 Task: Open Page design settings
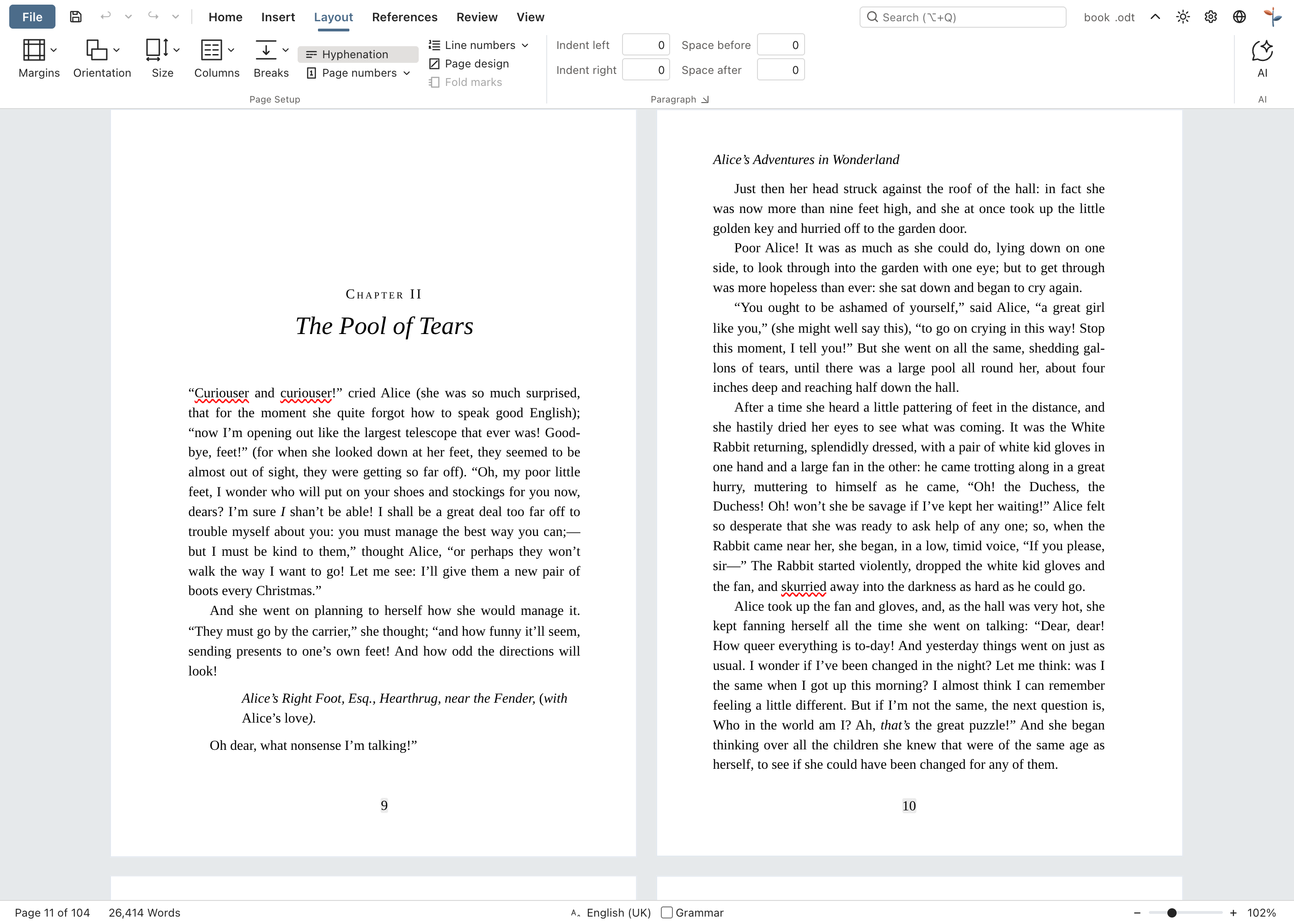469,64
